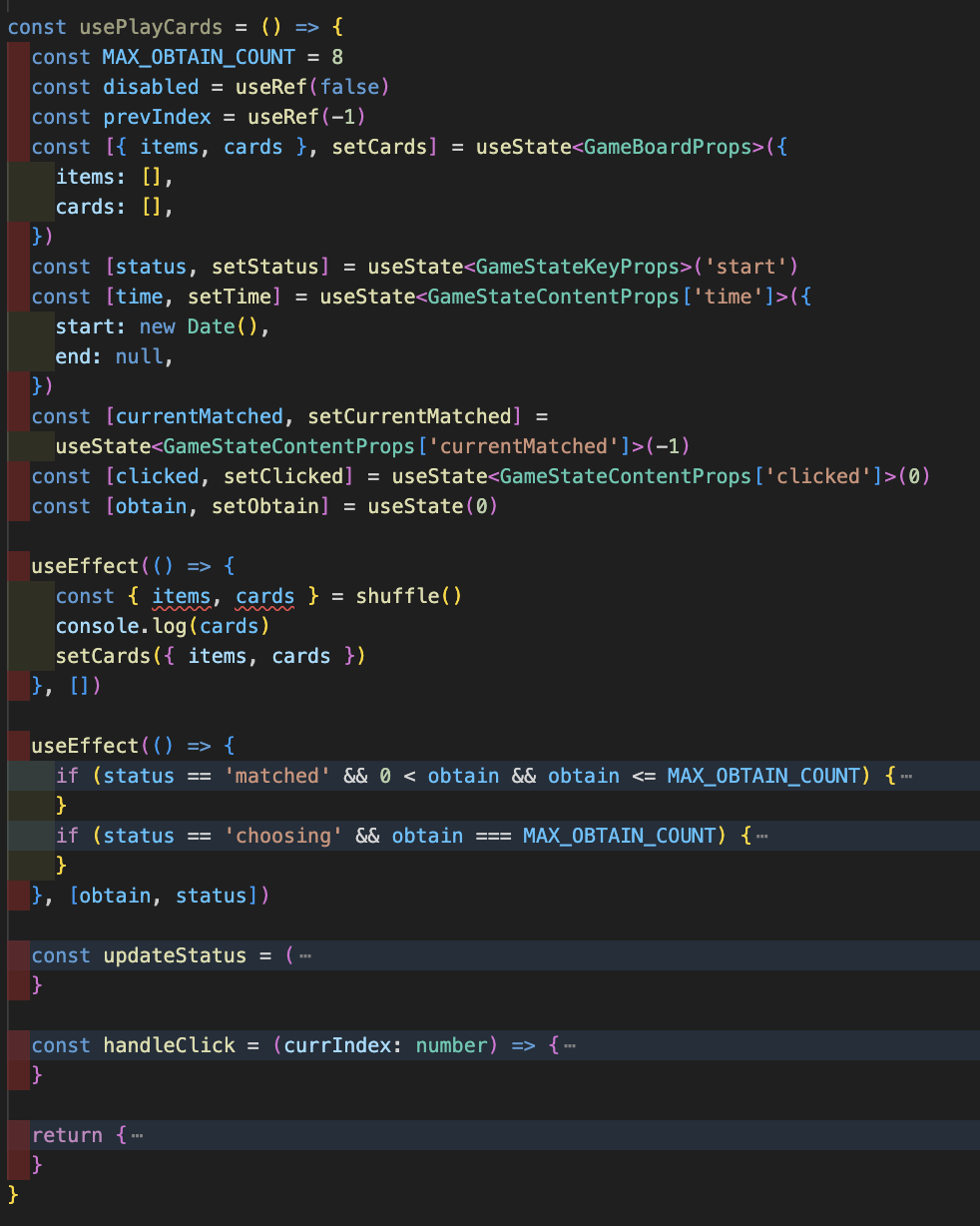Click the handleClick function name

pos(170,1045)
